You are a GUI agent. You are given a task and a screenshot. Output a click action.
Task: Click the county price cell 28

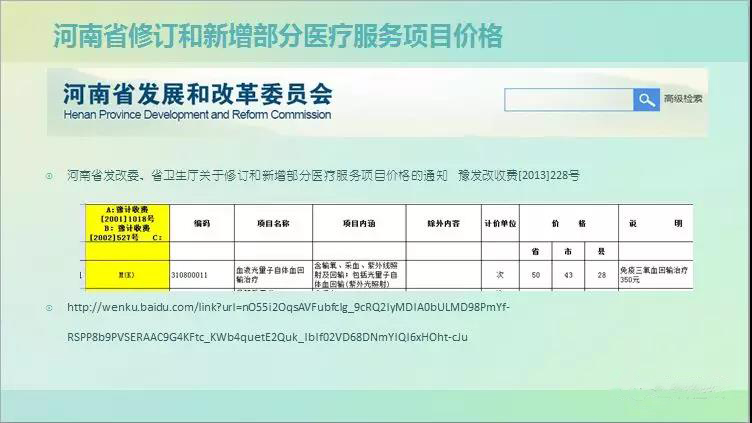click(601, 273)
